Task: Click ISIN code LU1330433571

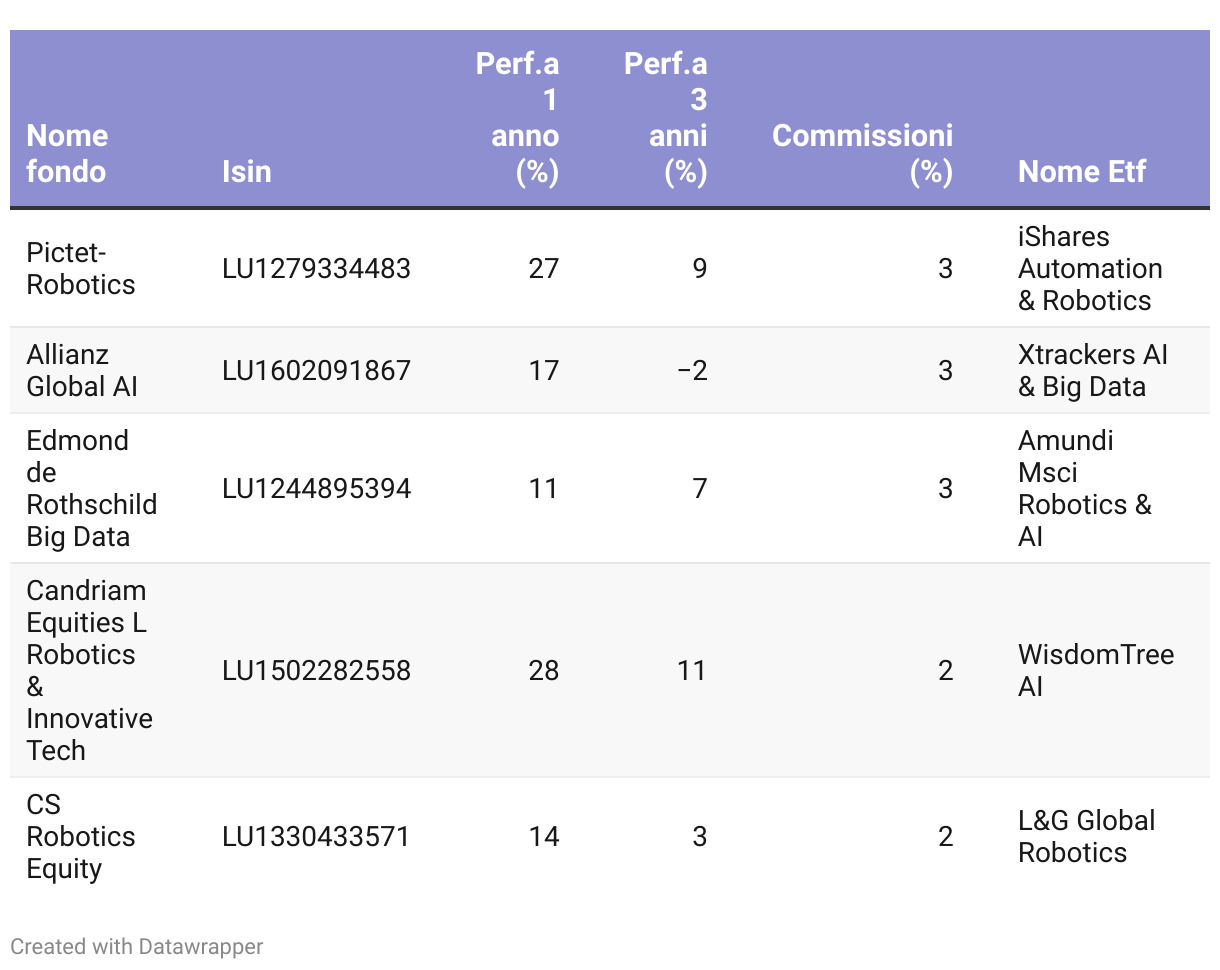Action: point(316,836)
